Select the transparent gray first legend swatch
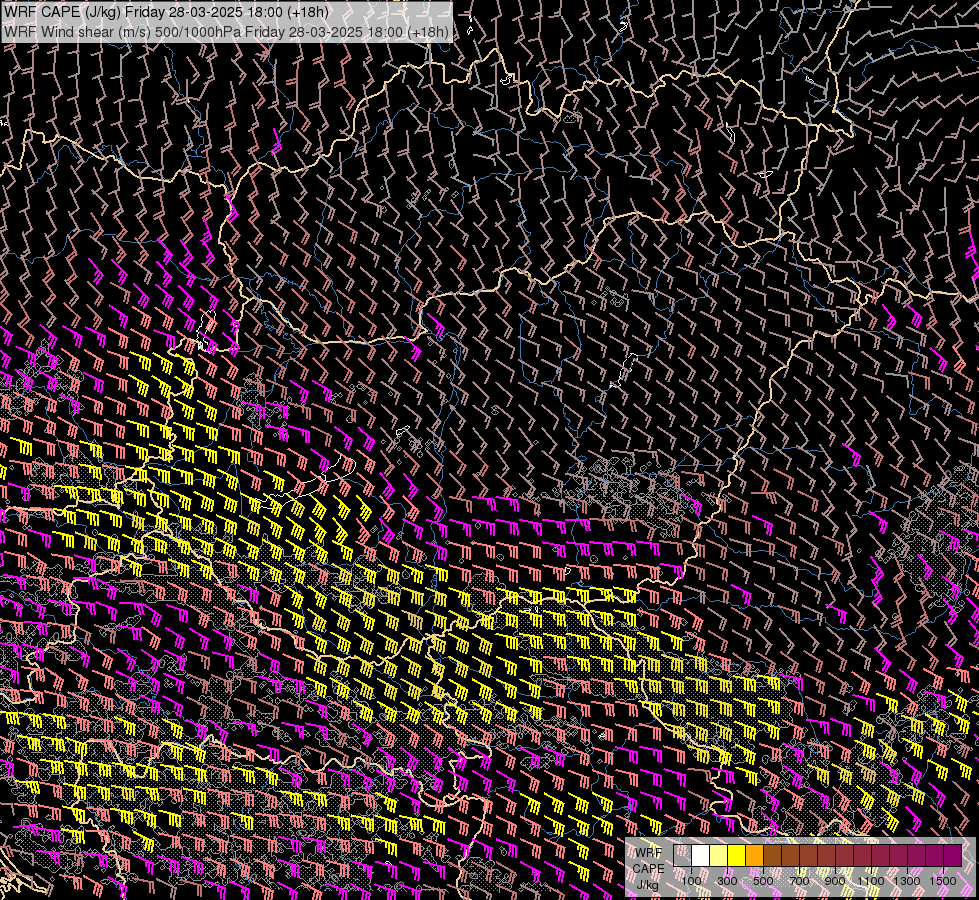 [682, 855]
